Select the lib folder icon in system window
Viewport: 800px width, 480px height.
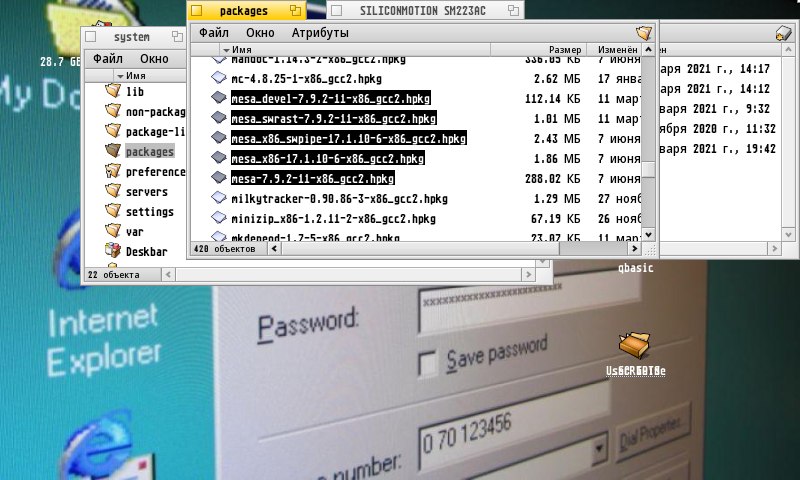[x=113, y=91]
